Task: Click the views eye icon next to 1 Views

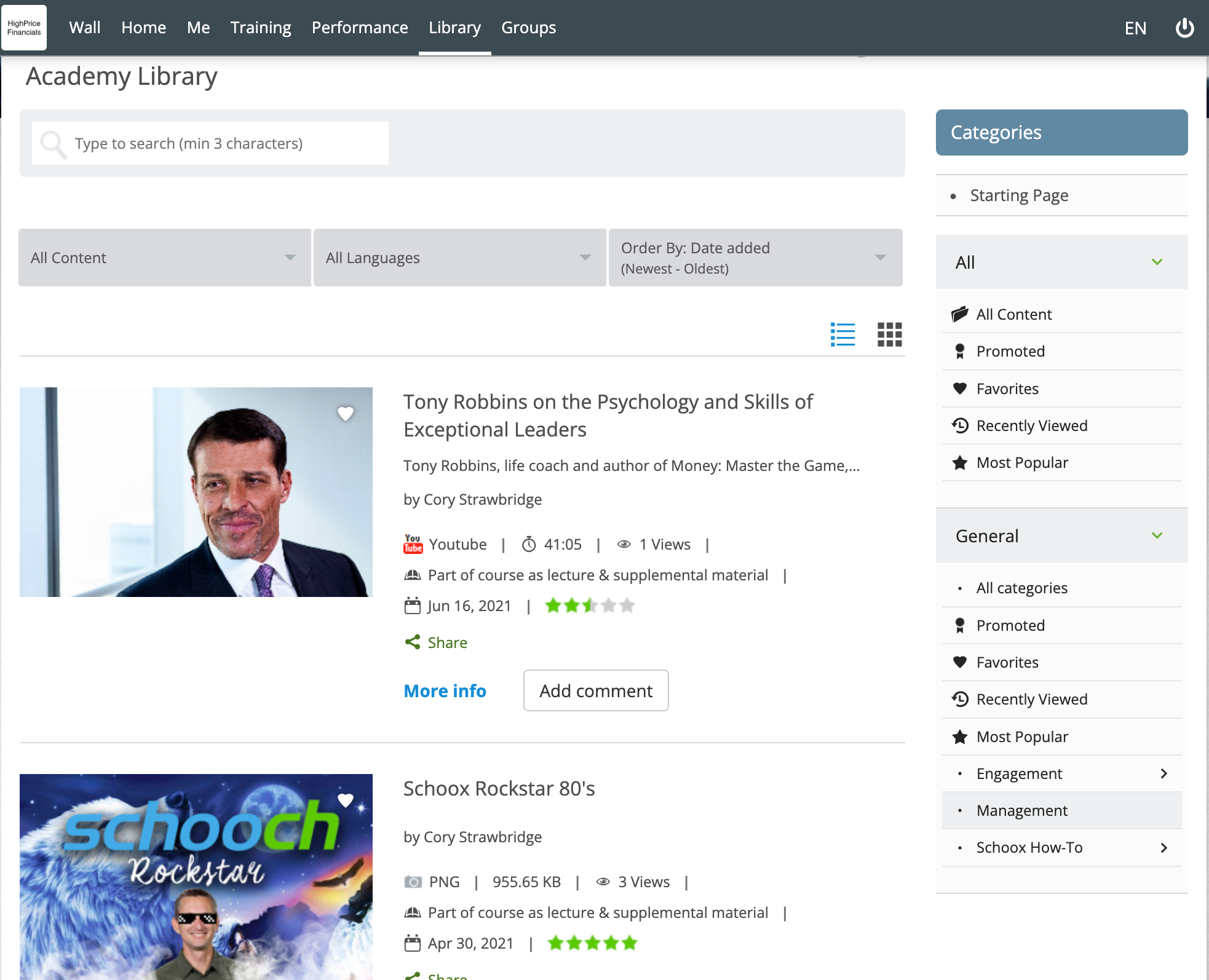Action: pos(624,544)
